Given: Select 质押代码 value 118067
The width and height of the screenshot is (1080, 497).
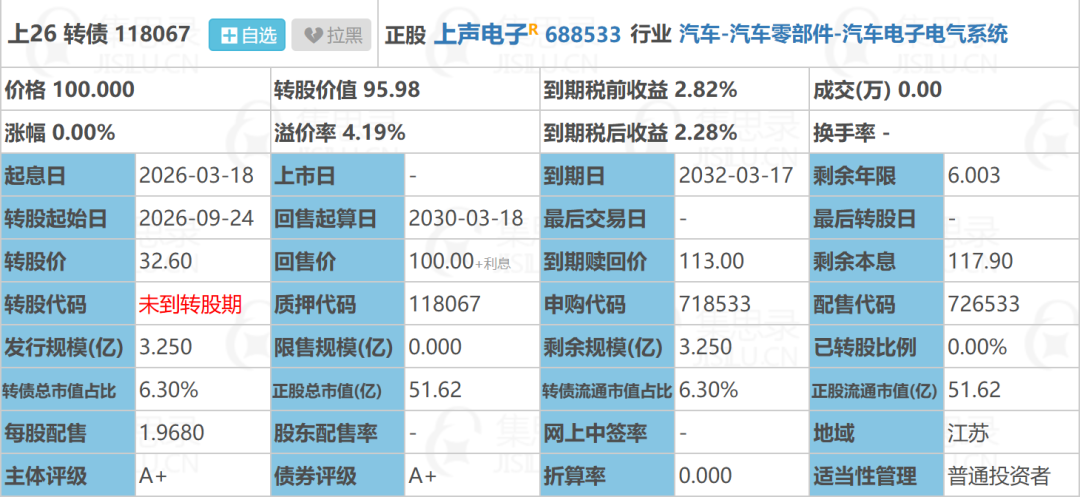Looking at the screenshot, I should pos(445,304).
